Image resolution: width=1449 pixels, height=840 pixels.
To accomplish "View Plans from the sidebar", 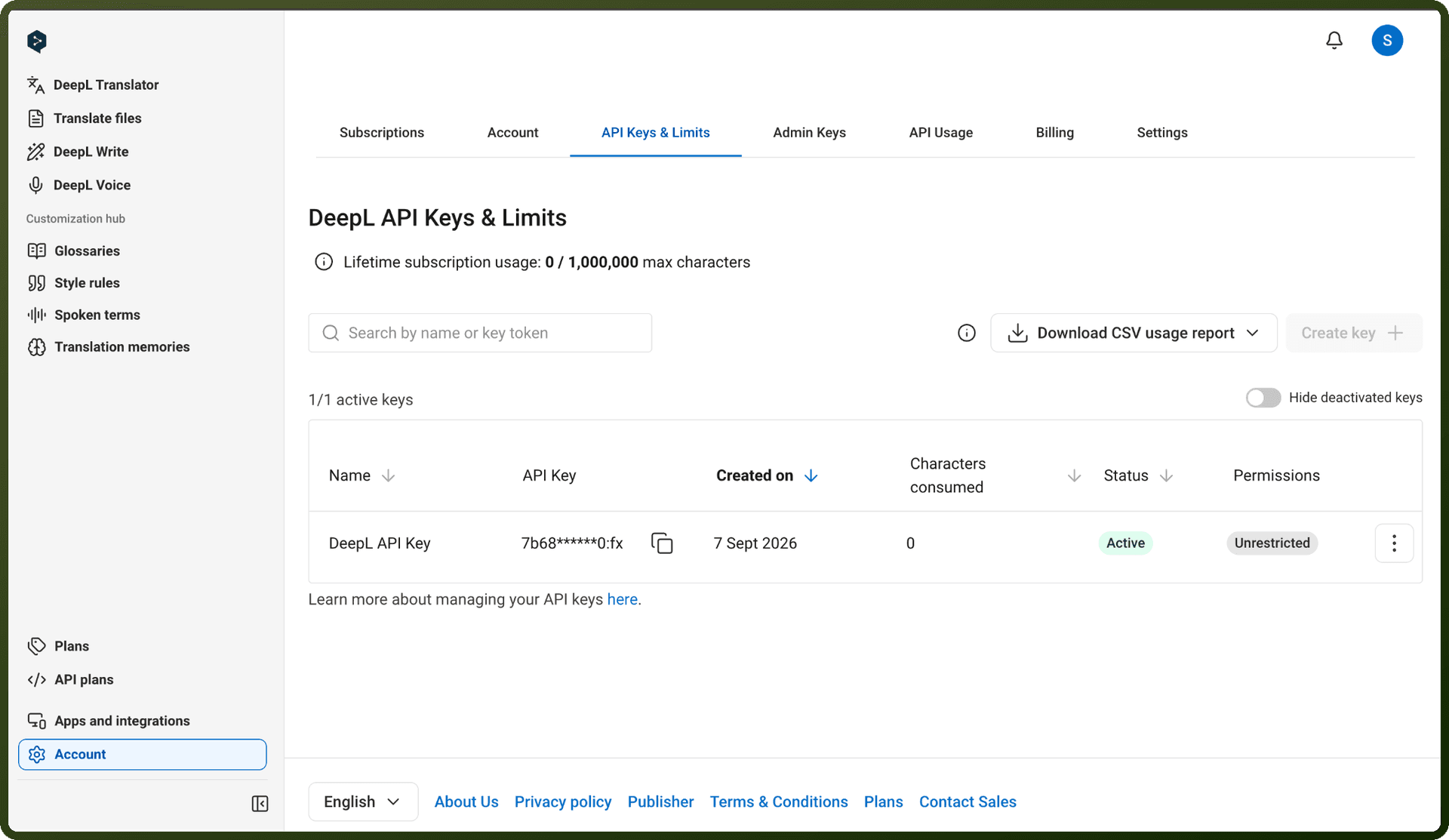I will pos(58,646).
